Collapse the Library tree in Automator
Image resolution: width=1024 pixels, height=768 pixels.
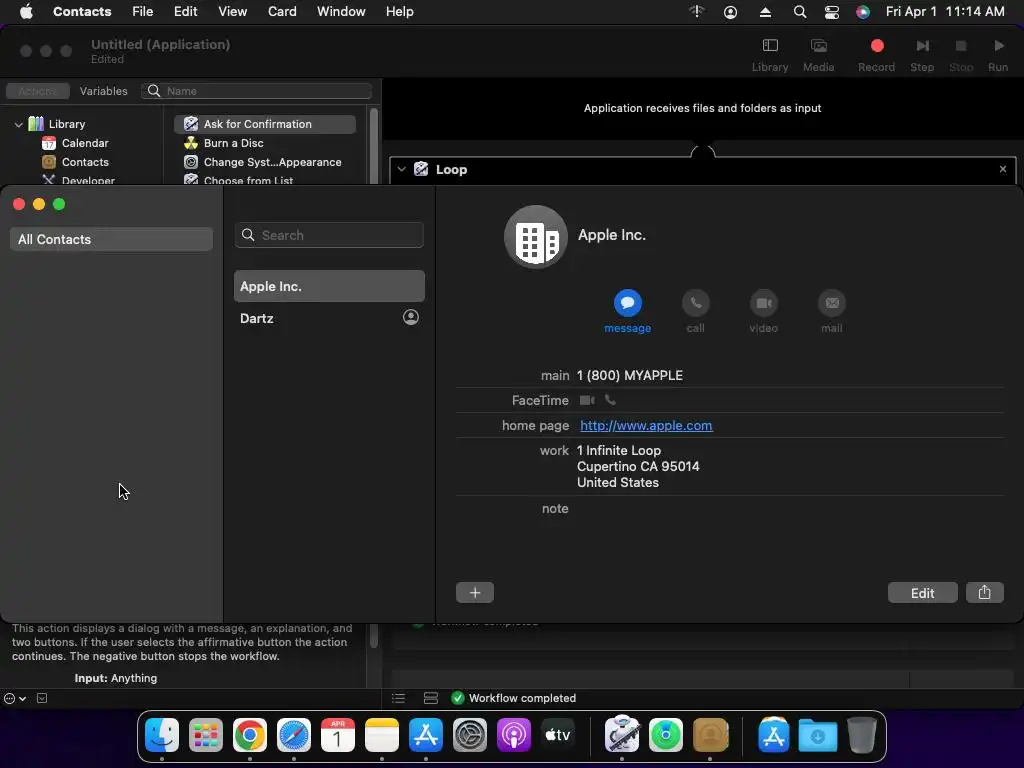pyautogui.click(x=18, y=124)
